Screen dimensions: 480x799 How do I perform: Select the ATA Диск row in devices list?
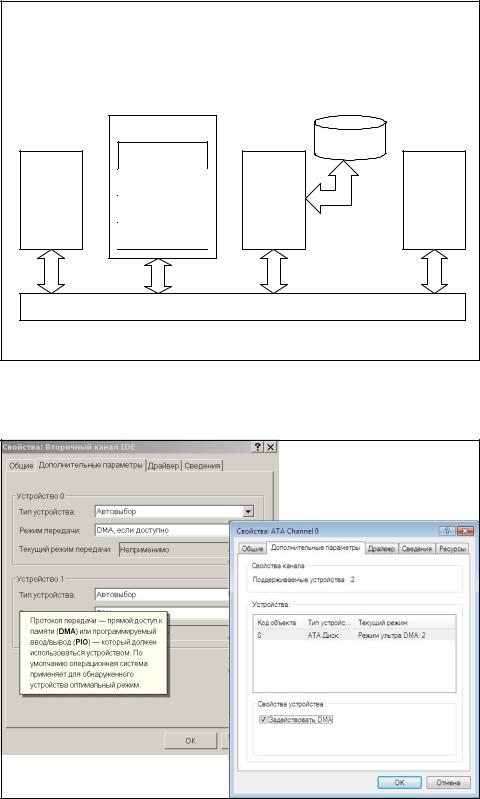(x=354, y=635)
